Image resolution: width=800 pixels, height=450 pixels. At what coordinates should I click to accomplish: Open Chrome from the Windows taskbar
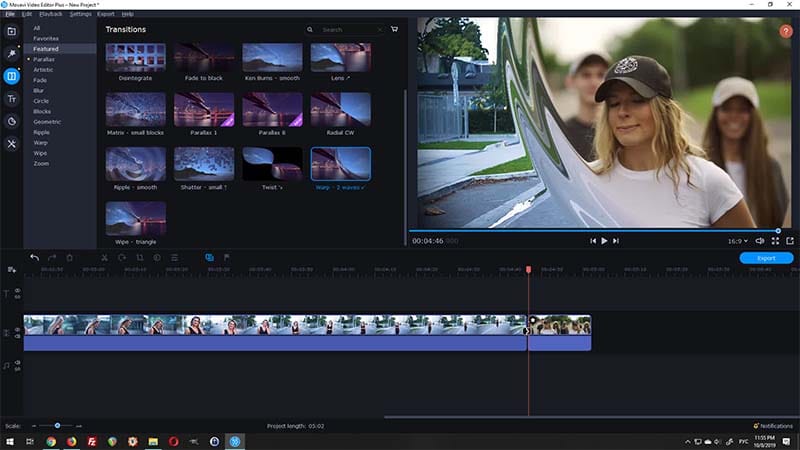click(x=51, y=442)
